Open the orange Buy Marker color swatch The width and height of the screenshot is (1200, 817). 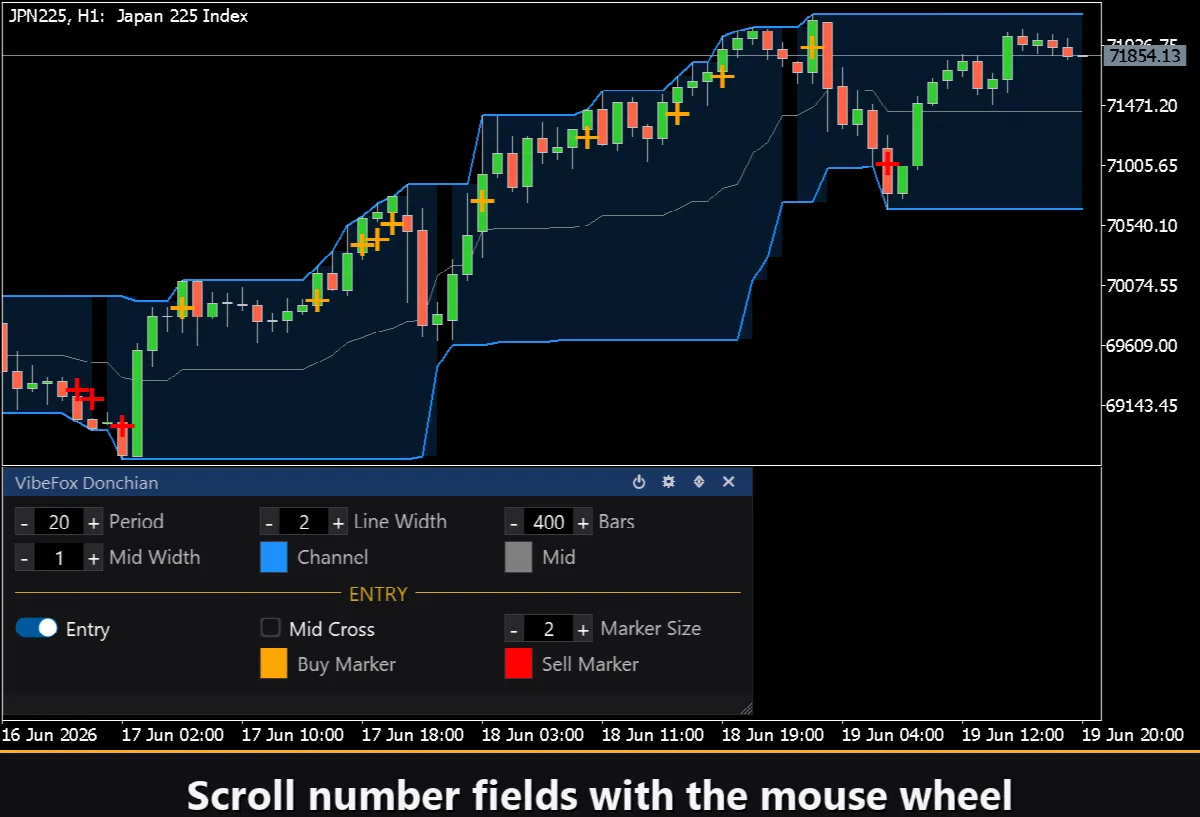pyautogui.click(x=274, y=665)
